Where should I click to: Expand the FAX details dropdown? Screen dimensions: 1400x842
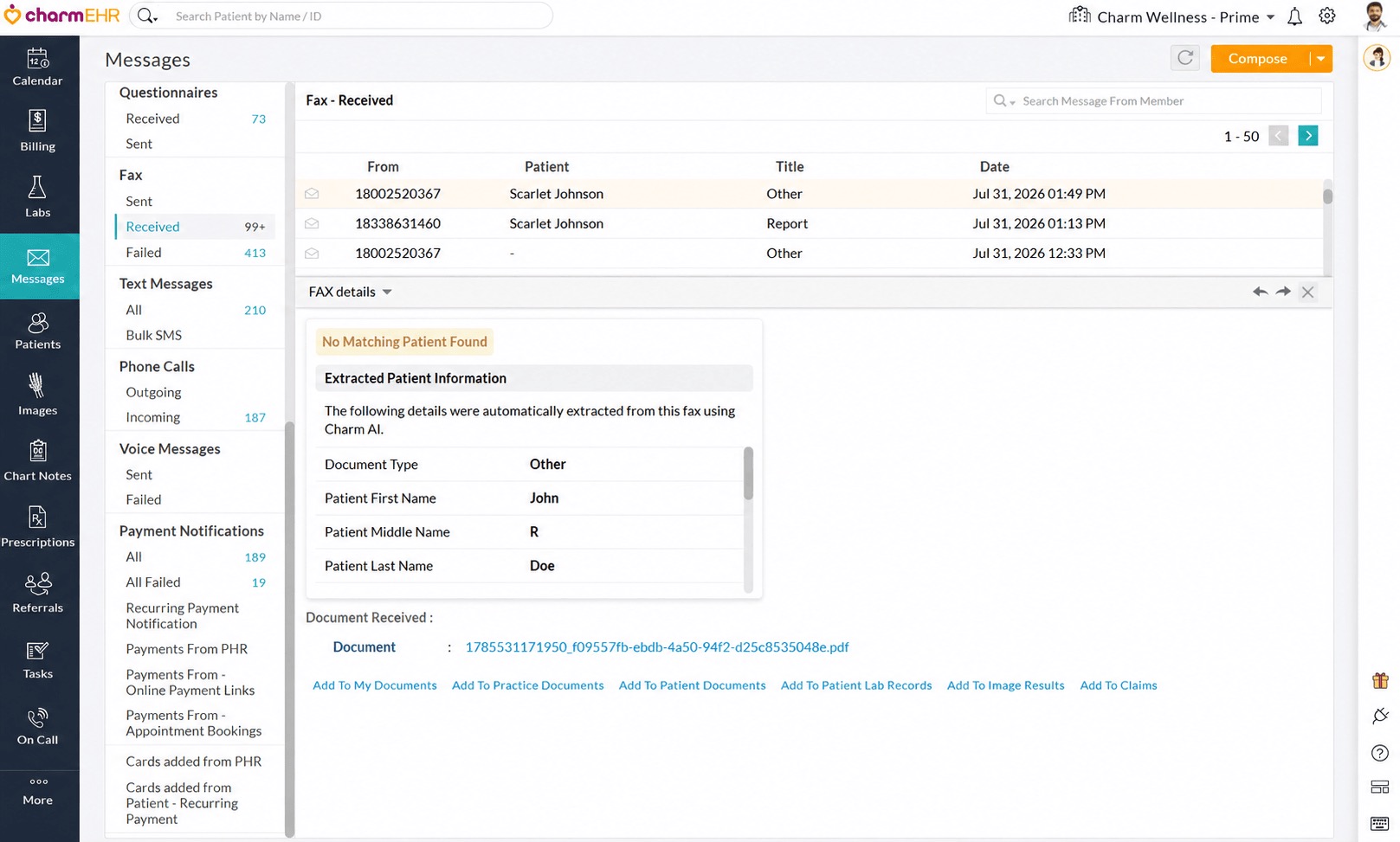[x=387, y=292]
